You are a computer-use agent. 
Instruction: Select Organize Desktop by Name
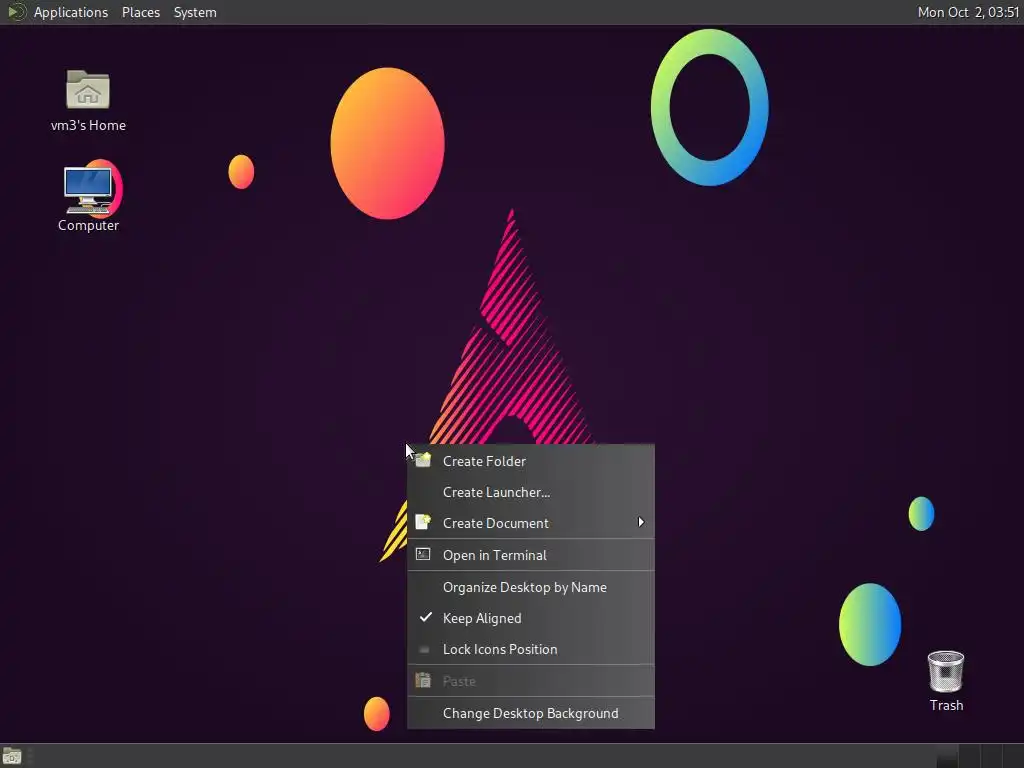tap(530, 587)
